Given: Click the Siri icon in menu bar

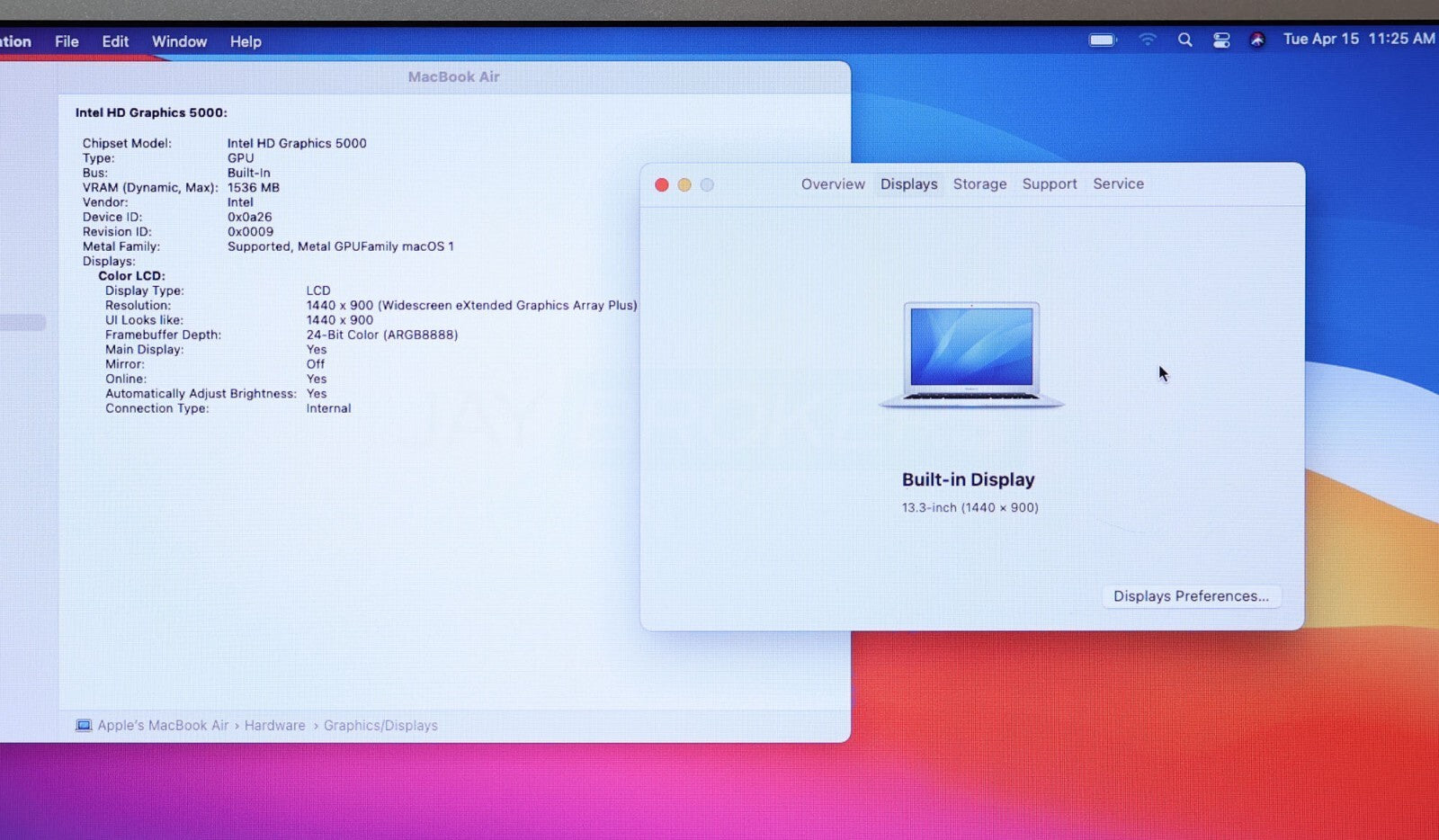Looking at the screenshot, I should (1257, 40).
